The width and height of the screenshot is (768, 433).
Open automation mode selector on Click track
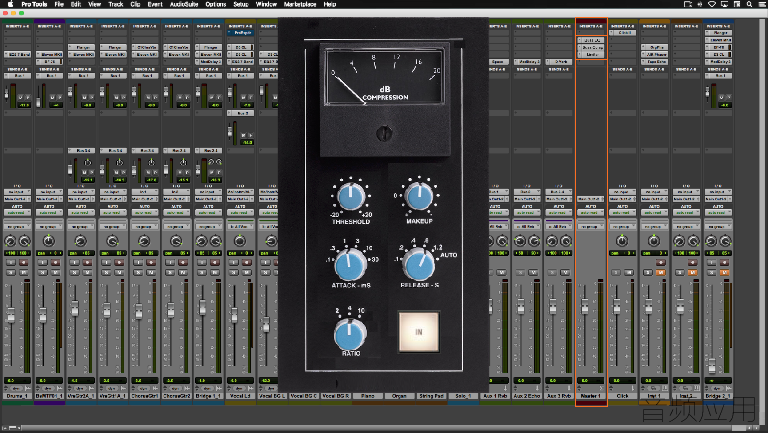click(x=623, y=213)
